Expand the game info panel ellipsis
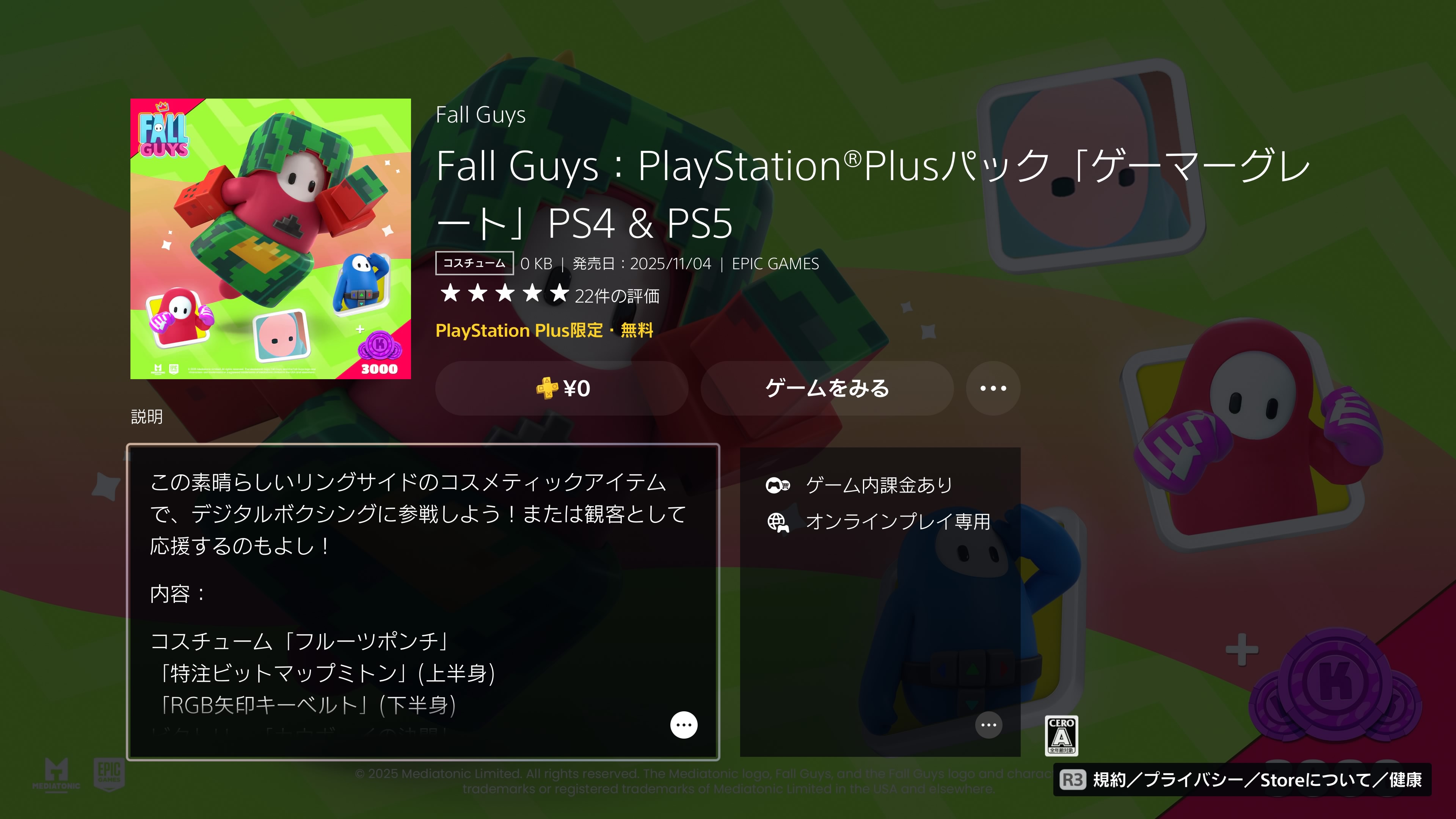Viewport: 1456px width, 819px height. point(988,725)
